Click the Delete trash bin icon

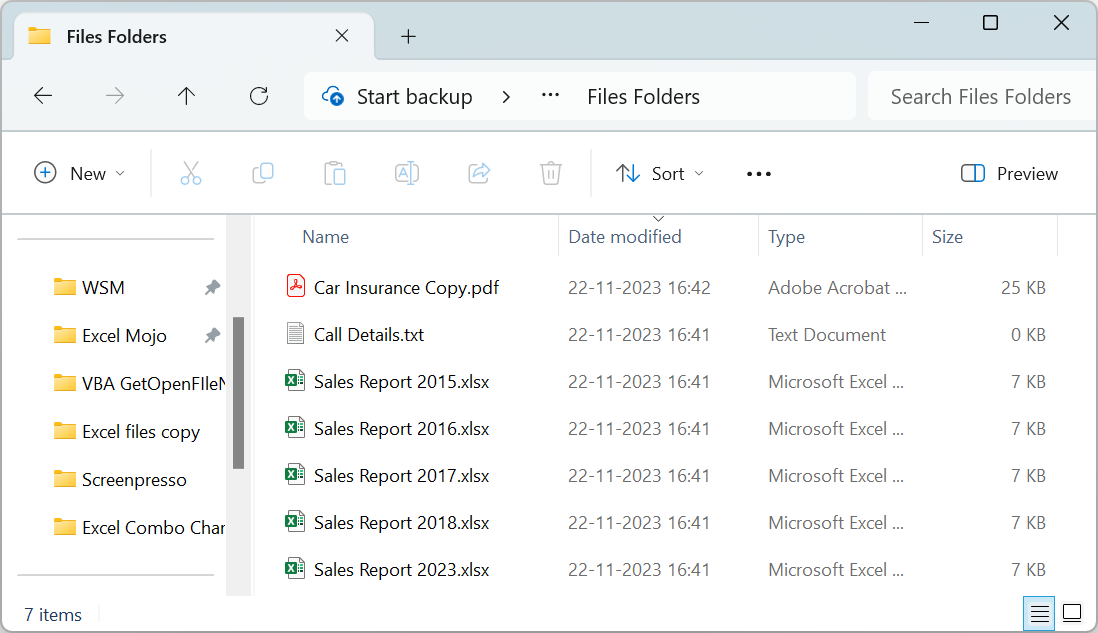pyautogui.click(x=551, y=173)
